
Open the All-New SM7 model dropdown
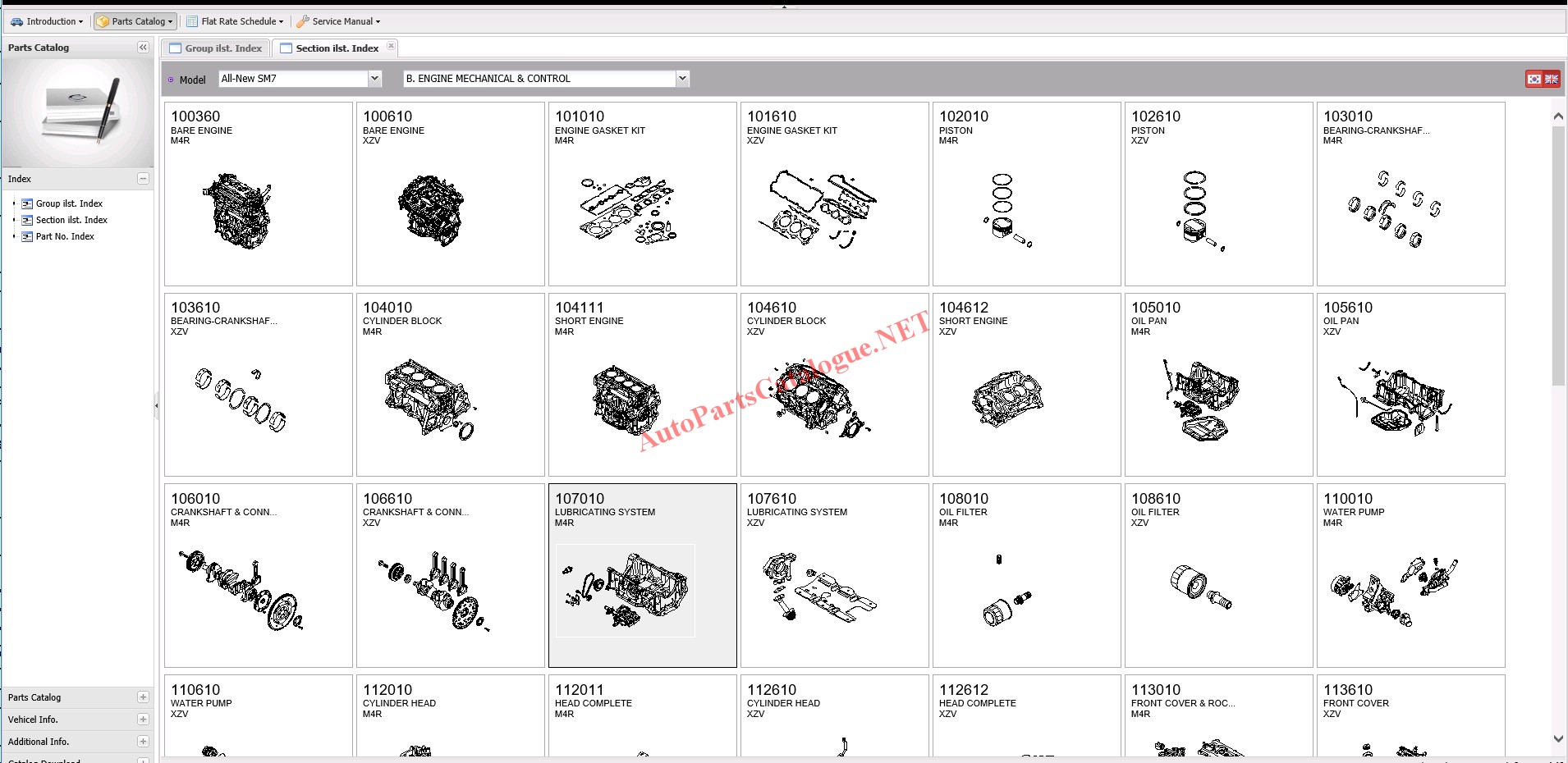pos(374,79)
